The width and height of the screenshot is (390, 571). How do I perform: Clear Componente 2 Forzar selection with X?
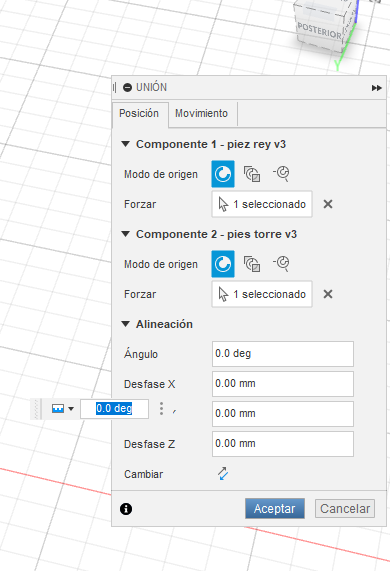pos(328,294)
